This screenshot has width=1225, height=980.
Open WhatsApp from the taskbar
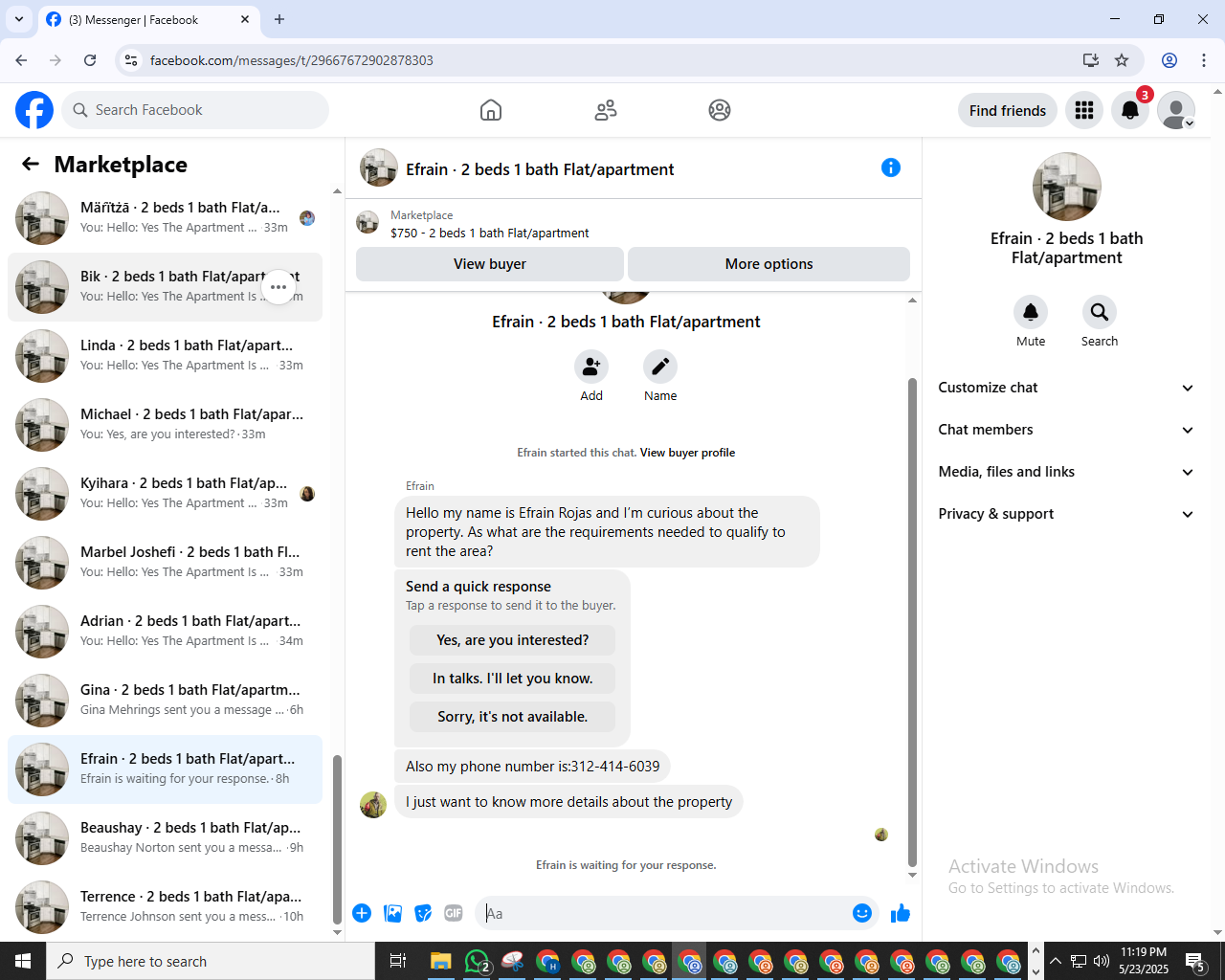pos(477,961)
